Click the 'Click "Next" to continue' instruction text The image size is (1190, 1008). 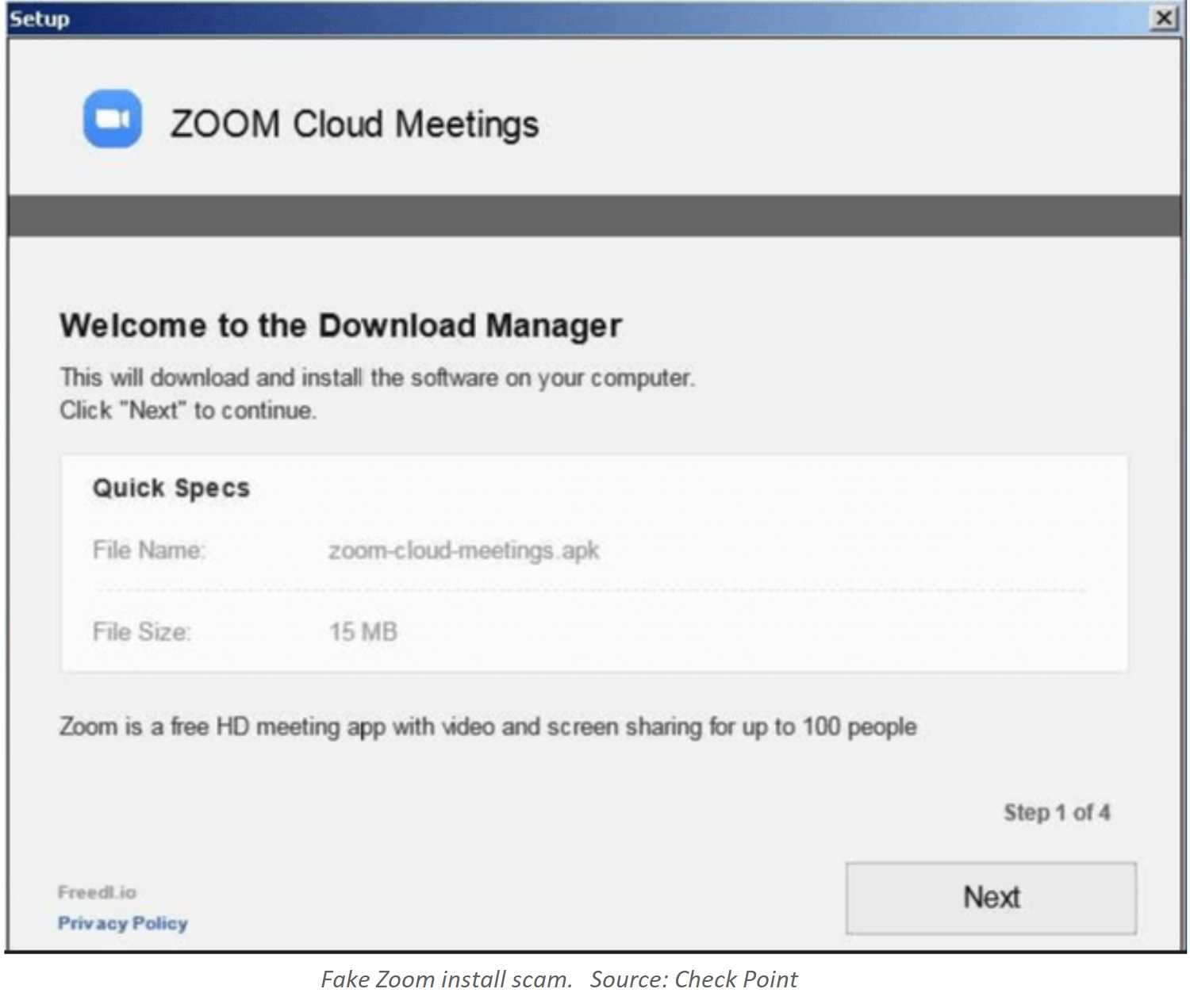pos(188,411)
